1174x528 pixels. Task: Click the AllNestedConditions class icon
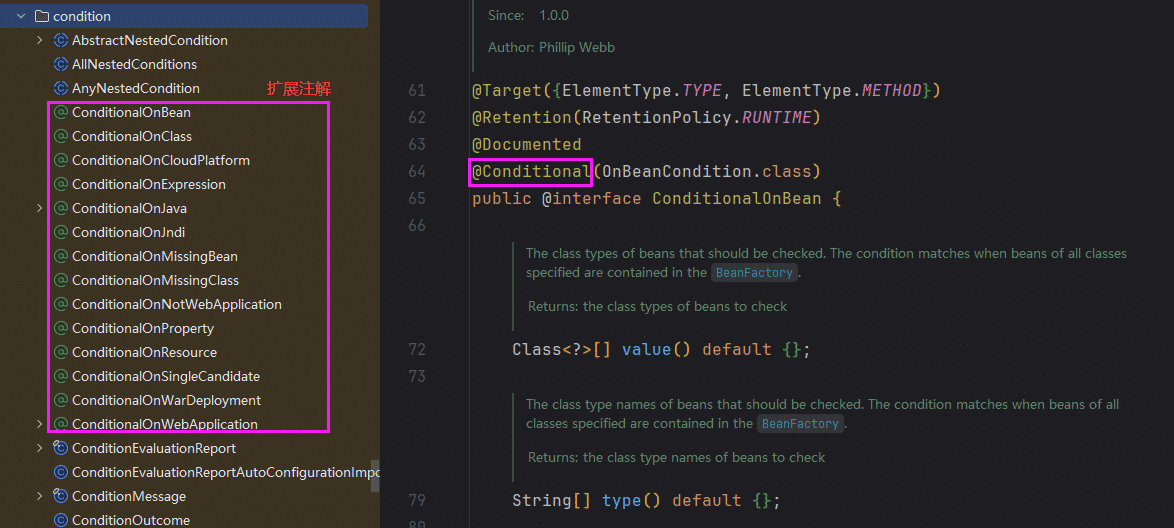[x=61, y=64]
